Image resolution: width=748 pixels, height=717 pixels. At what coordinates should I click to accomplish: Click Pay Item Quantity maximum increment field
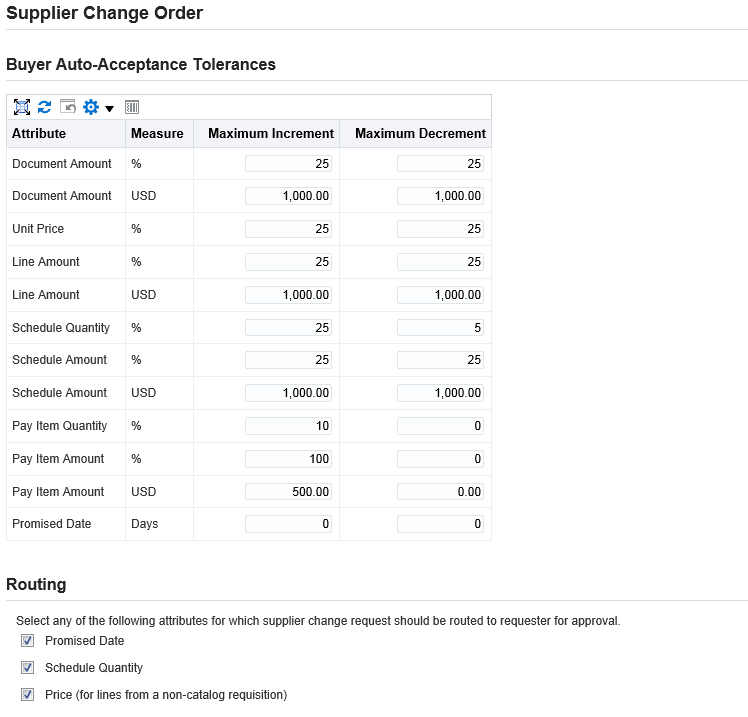coord(288,426)
